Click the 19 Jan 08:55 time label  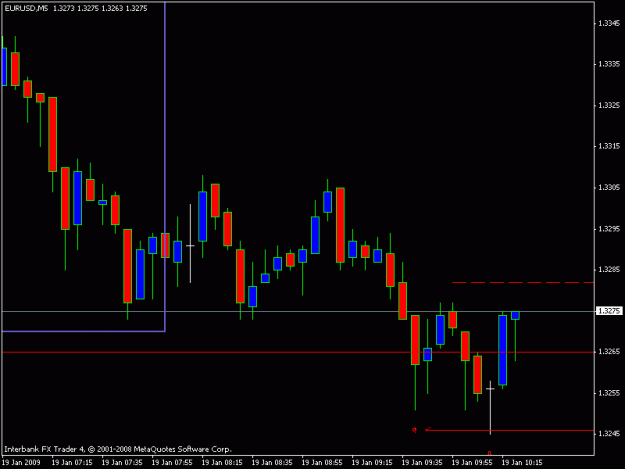(322, 463)
